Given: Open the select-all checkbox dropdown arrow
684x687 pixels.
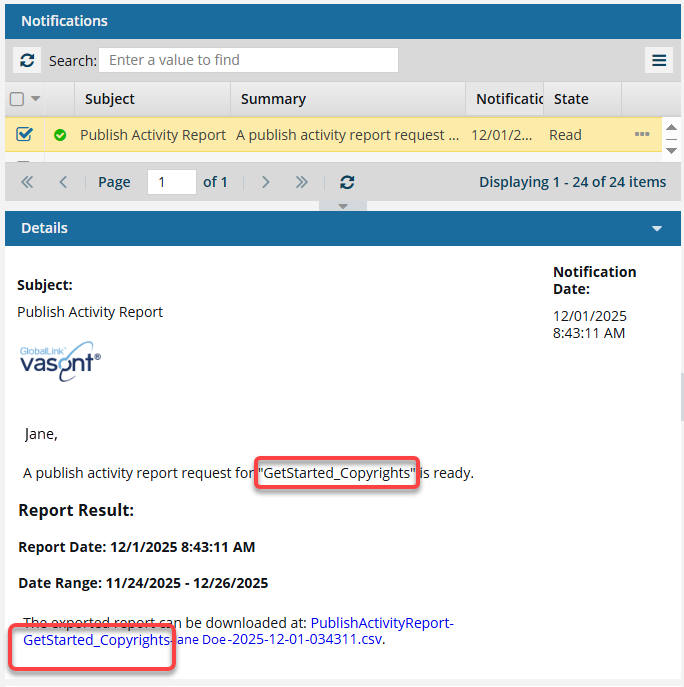Looking at the screenshot, I should click(x=36, y=99).
